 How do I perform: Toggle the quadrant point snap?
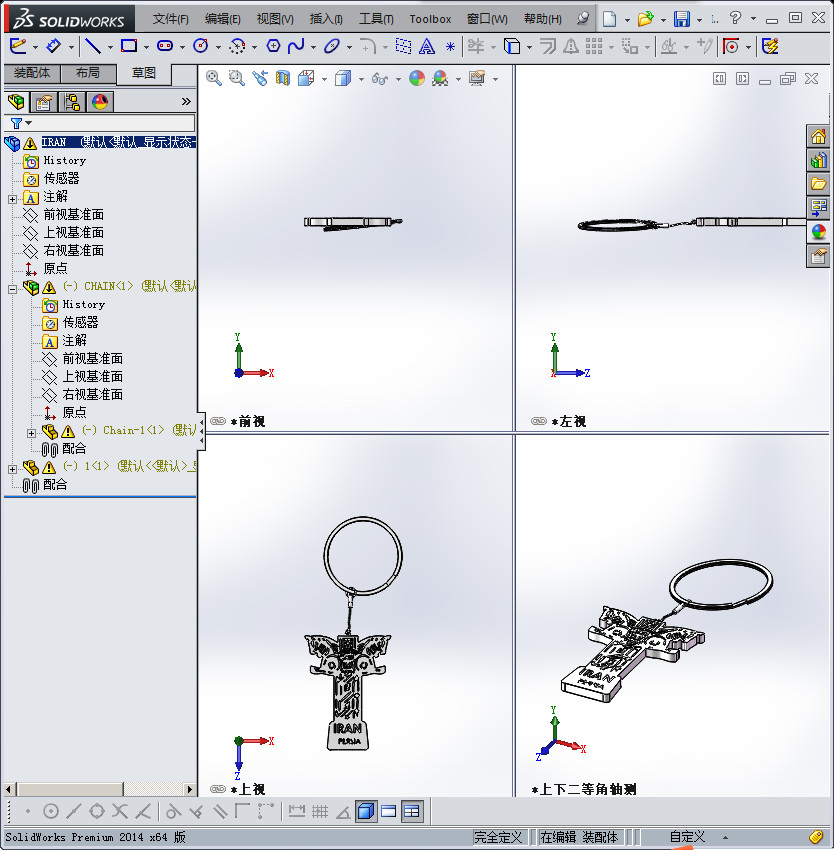[97, 811]
